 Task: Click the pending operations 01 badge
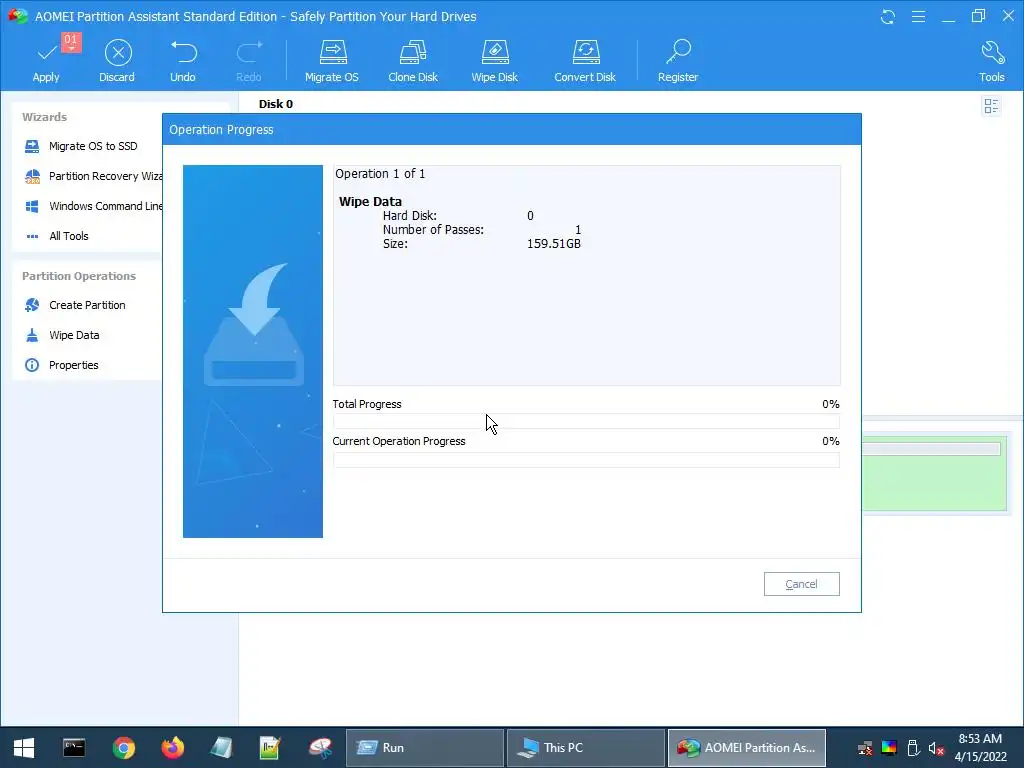[x=71, y=41]
